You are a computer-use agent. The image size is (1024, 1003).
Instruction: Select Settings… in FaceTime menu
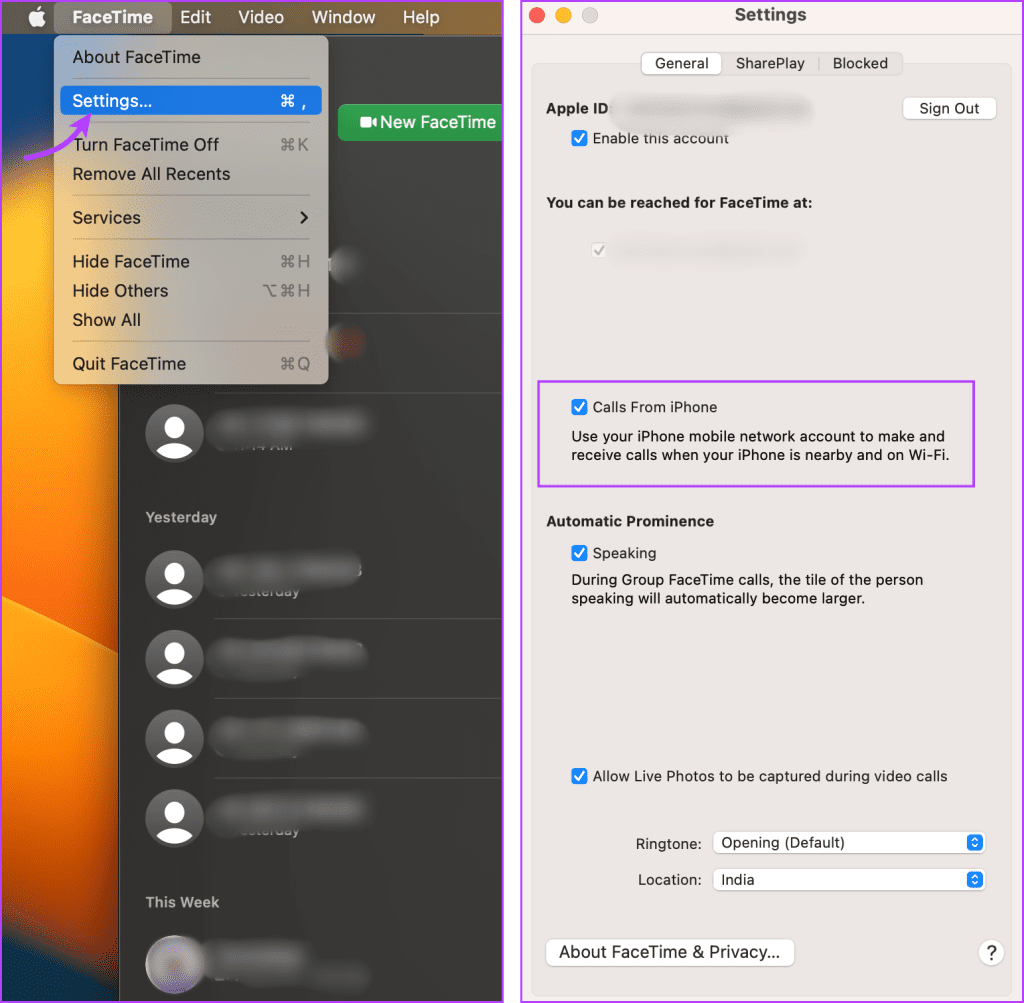click(x=191, y=101)
